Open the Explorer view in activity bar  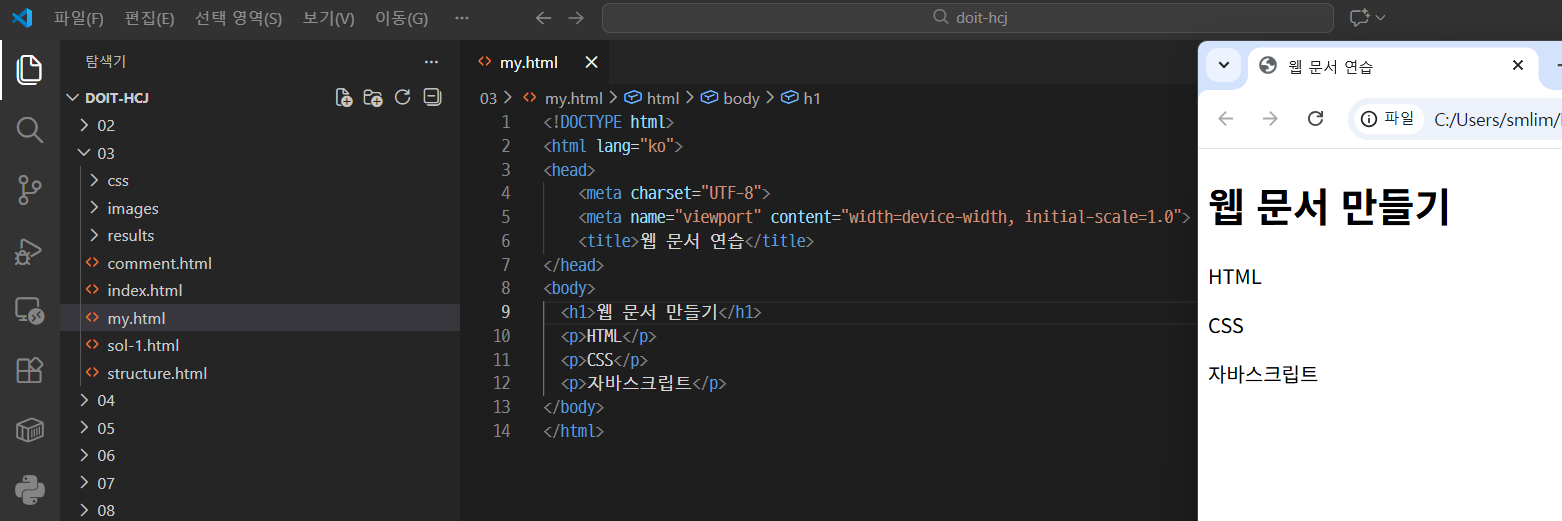pos(30,70)
